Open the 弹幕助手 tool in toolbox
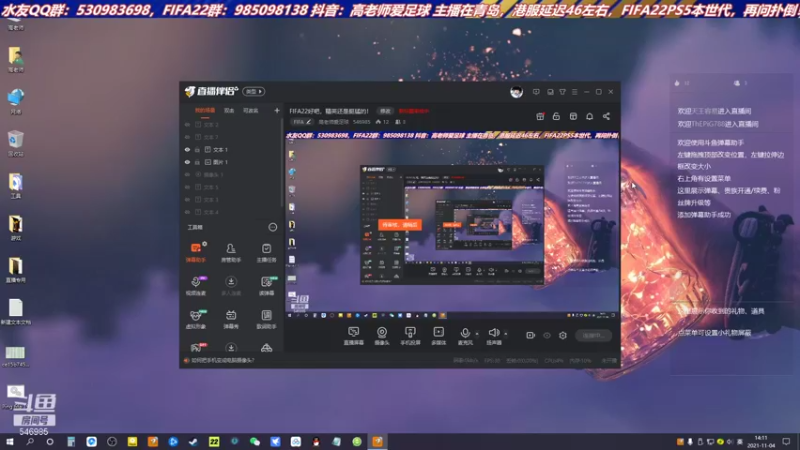Viewport: 800px width, 450px height. [195, 252]
